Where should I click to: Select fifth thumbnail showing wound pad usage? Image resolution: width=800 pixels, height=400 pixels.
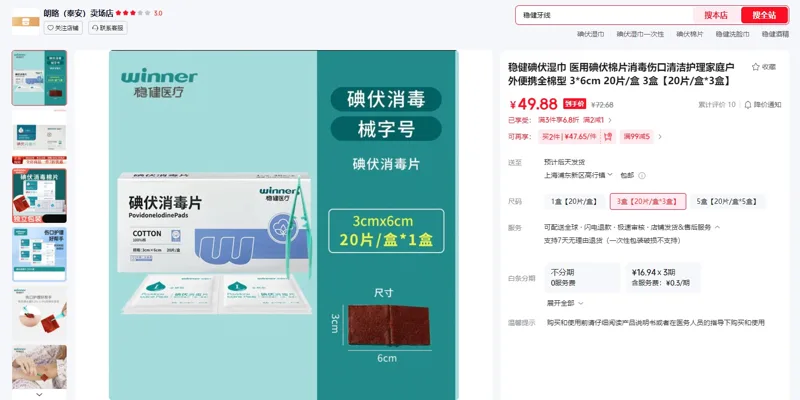coord(39,313)
